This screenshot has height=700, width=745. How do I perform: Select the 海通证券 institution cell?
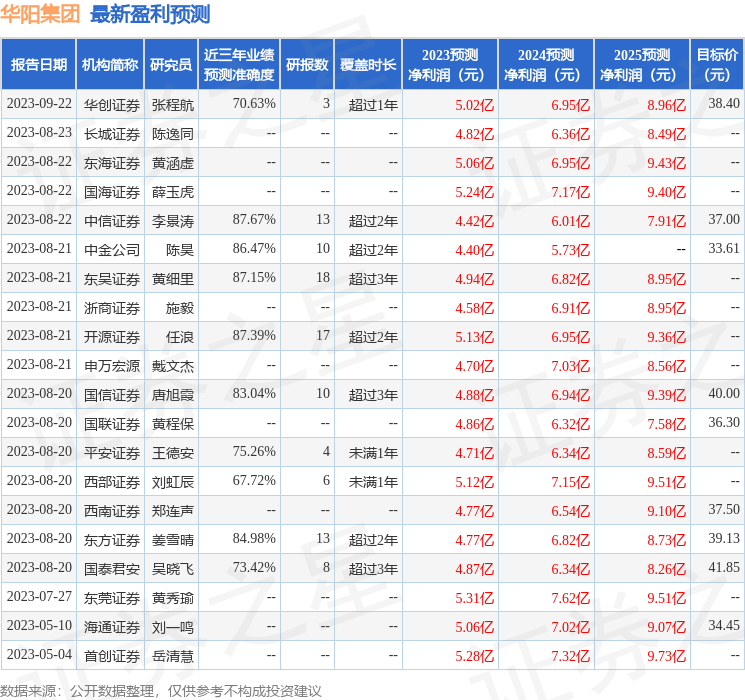click(112, 627)
